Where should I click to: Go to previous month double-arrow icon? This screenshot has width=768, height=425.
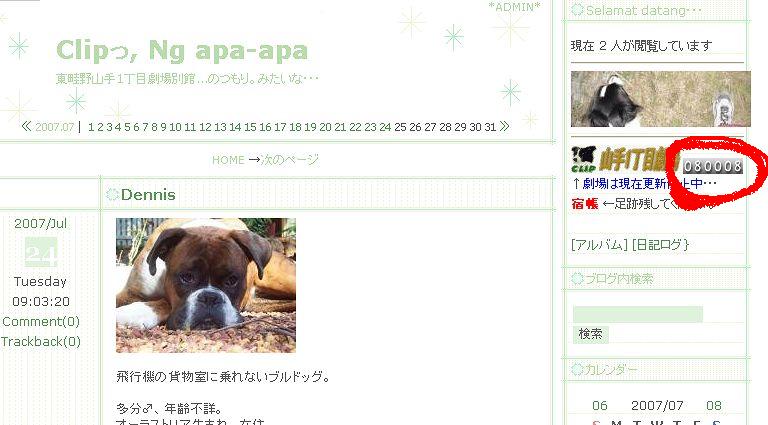[x=26, y=126]
